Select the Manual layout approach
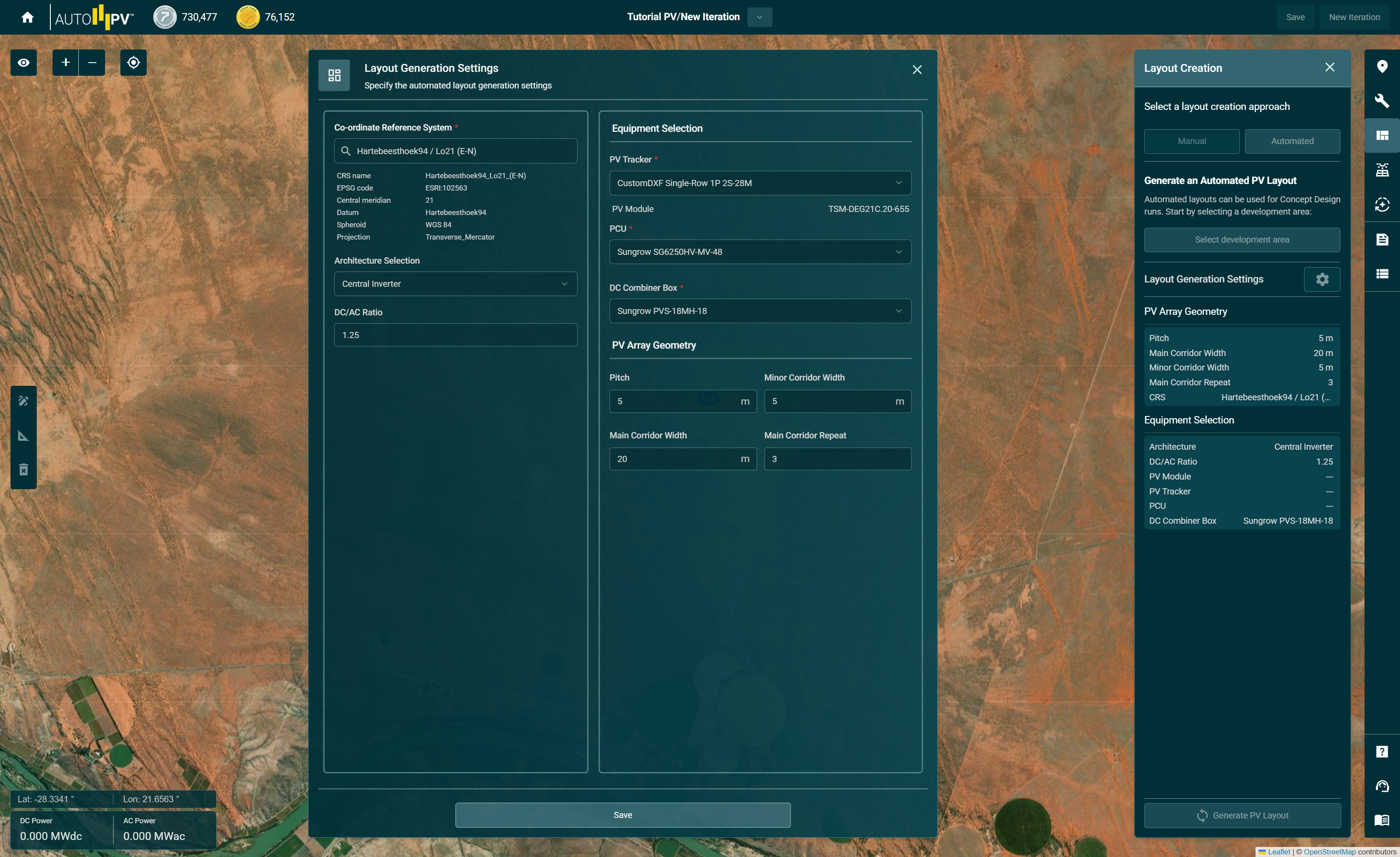Image resolution: width=1400 pixels, height=857 pixels. pos(1192,141)
